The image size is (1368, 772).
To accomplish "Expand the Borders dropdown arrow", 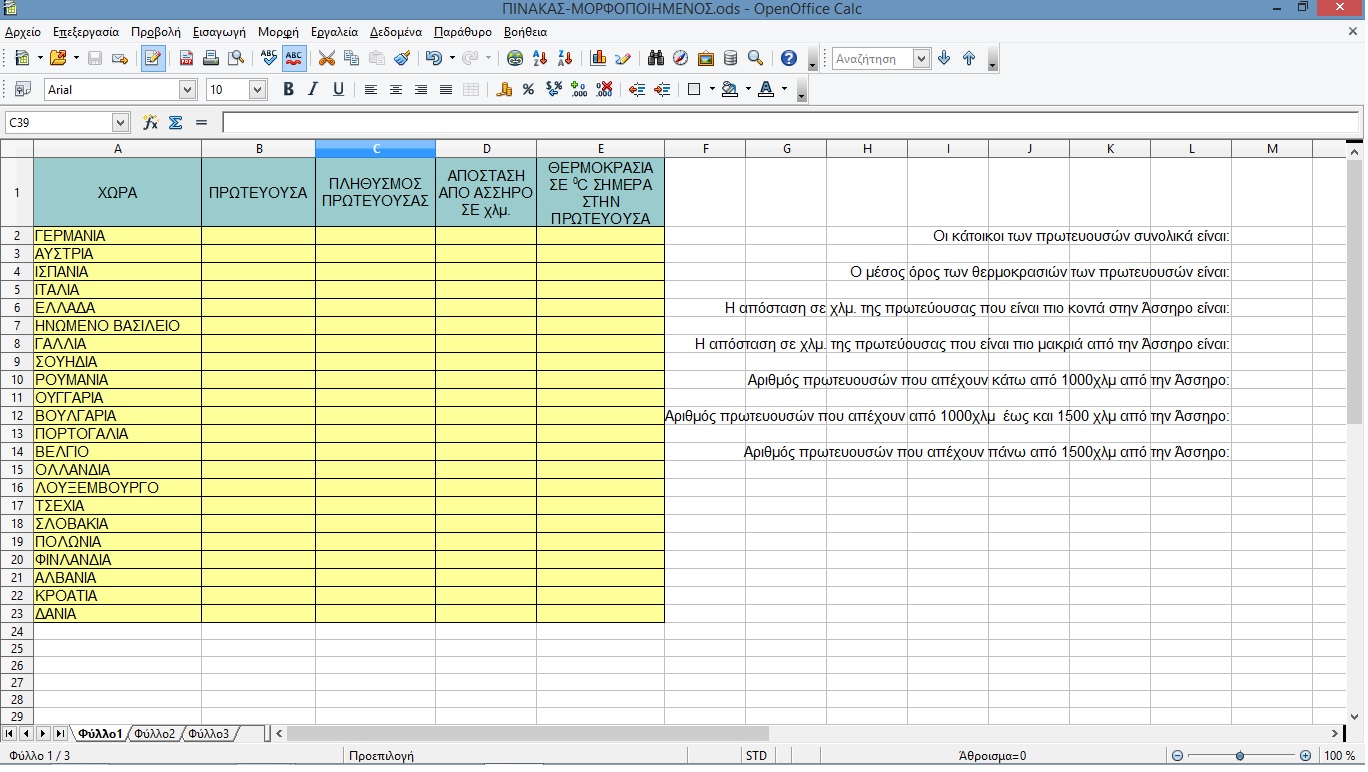I will 712,89.
